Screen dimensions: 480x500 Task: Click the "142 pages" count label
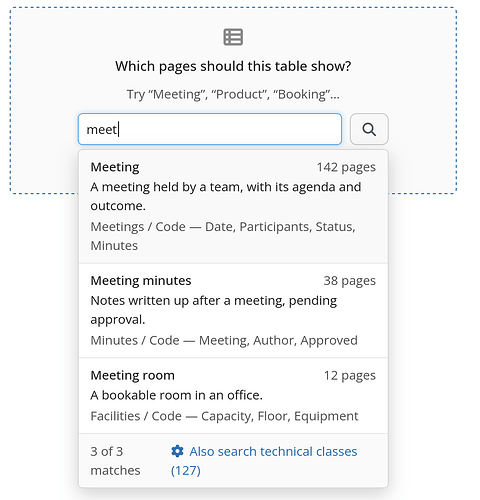(346, 167)
